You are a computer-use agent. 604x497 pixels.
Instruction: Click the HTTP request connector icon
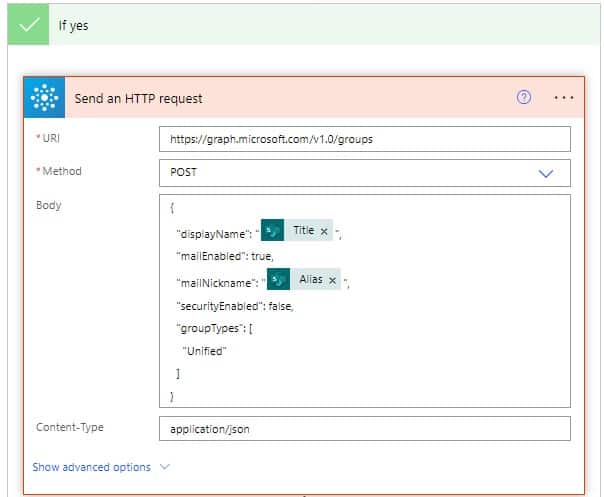(44, 97)
